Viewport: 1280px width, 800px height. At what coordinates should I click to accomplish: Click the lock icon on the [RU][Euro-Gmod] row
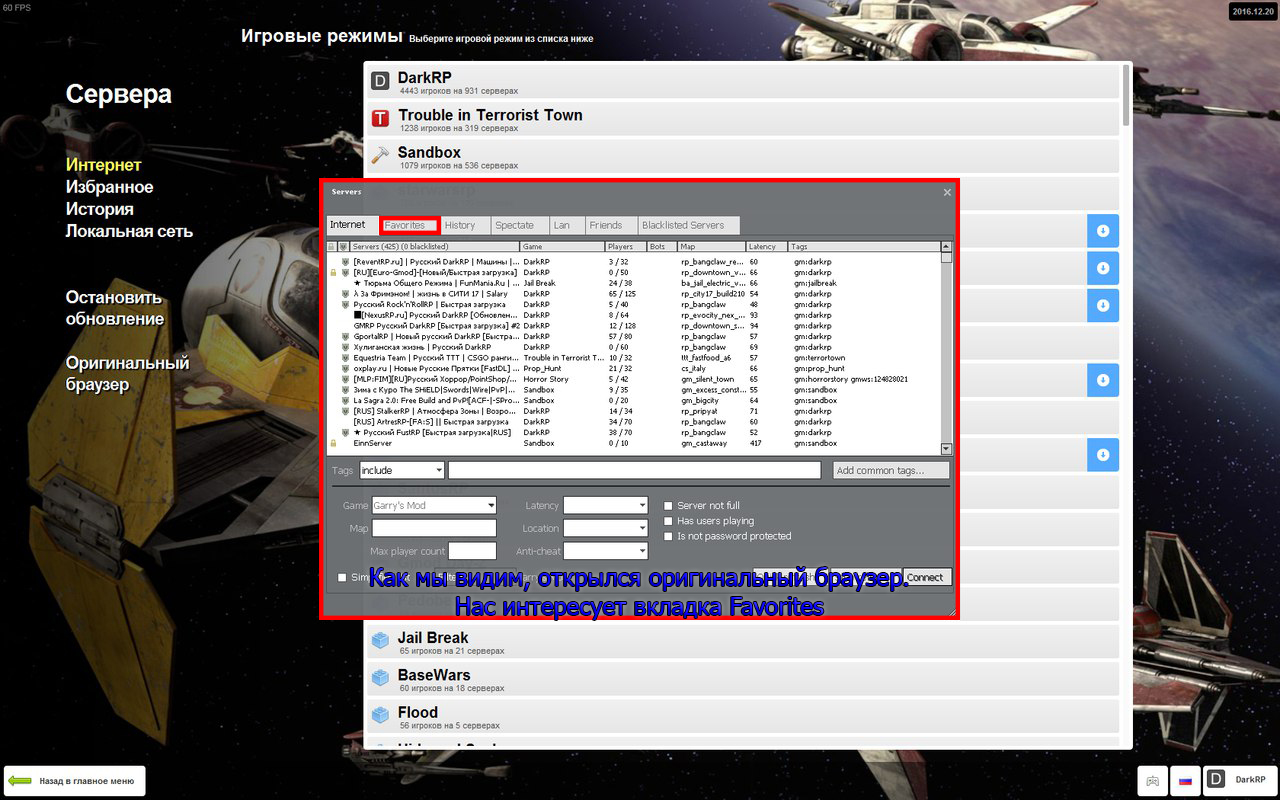click(x=332, y=272)
